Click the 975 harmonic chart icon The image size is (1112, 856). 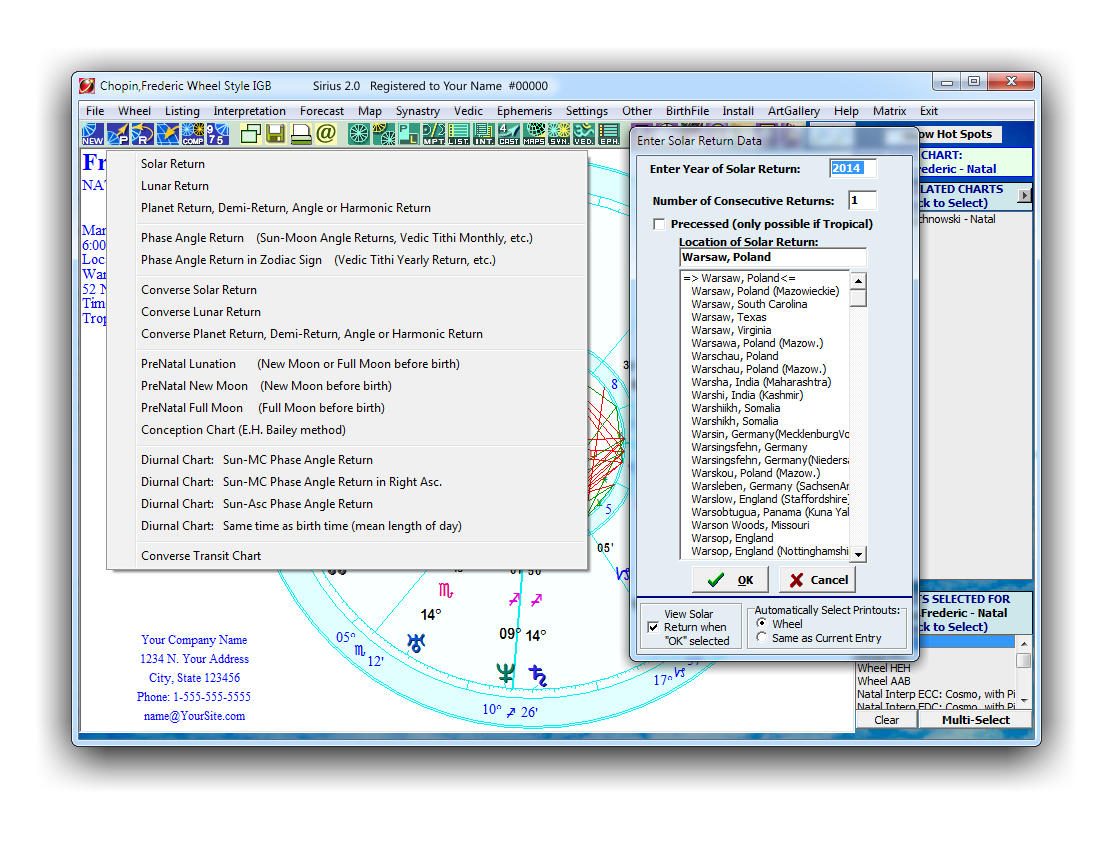click(x=218, y=134)
